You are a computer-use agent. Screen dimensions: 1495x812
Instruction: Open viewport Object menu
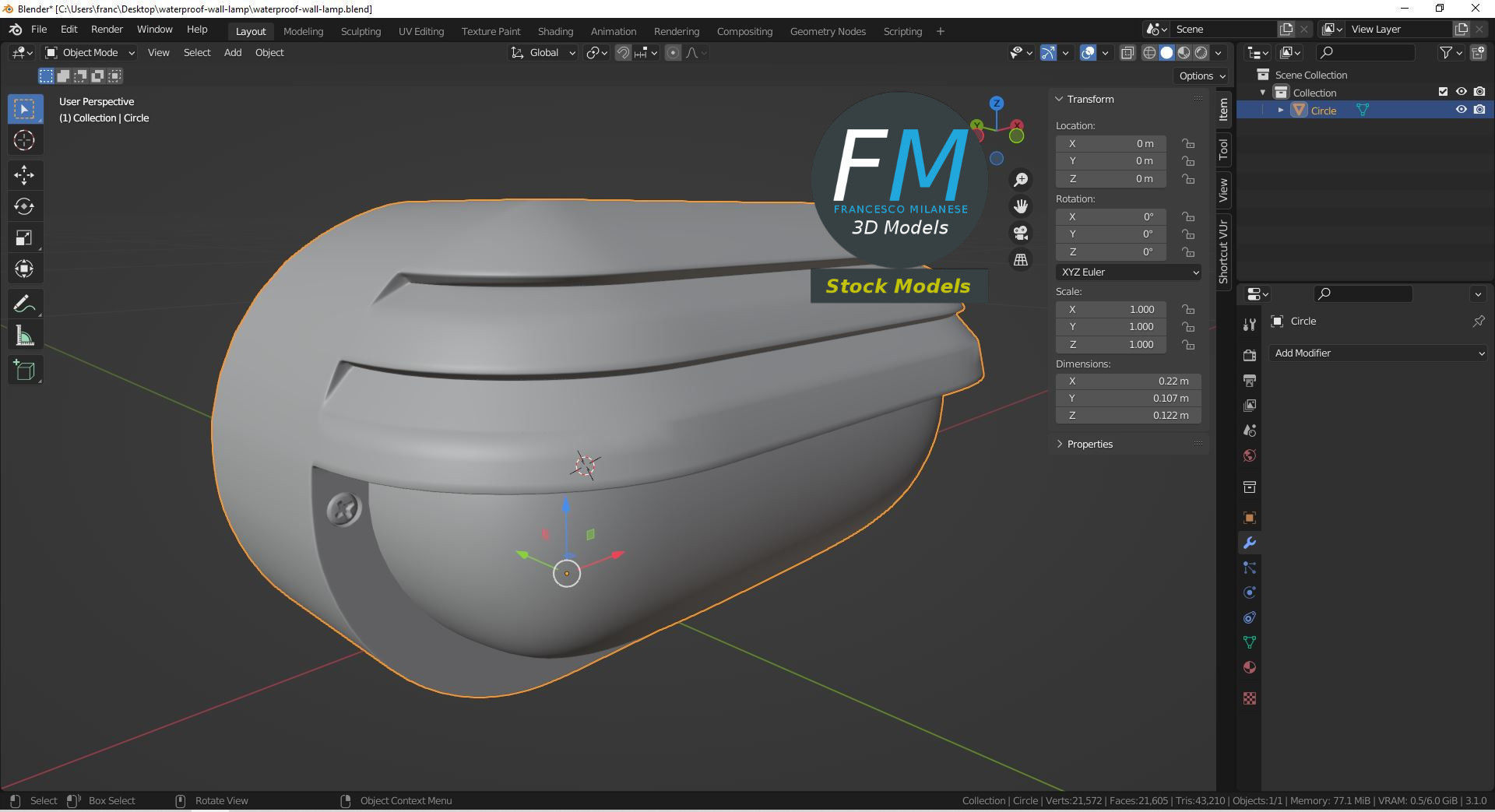[269, 53]
